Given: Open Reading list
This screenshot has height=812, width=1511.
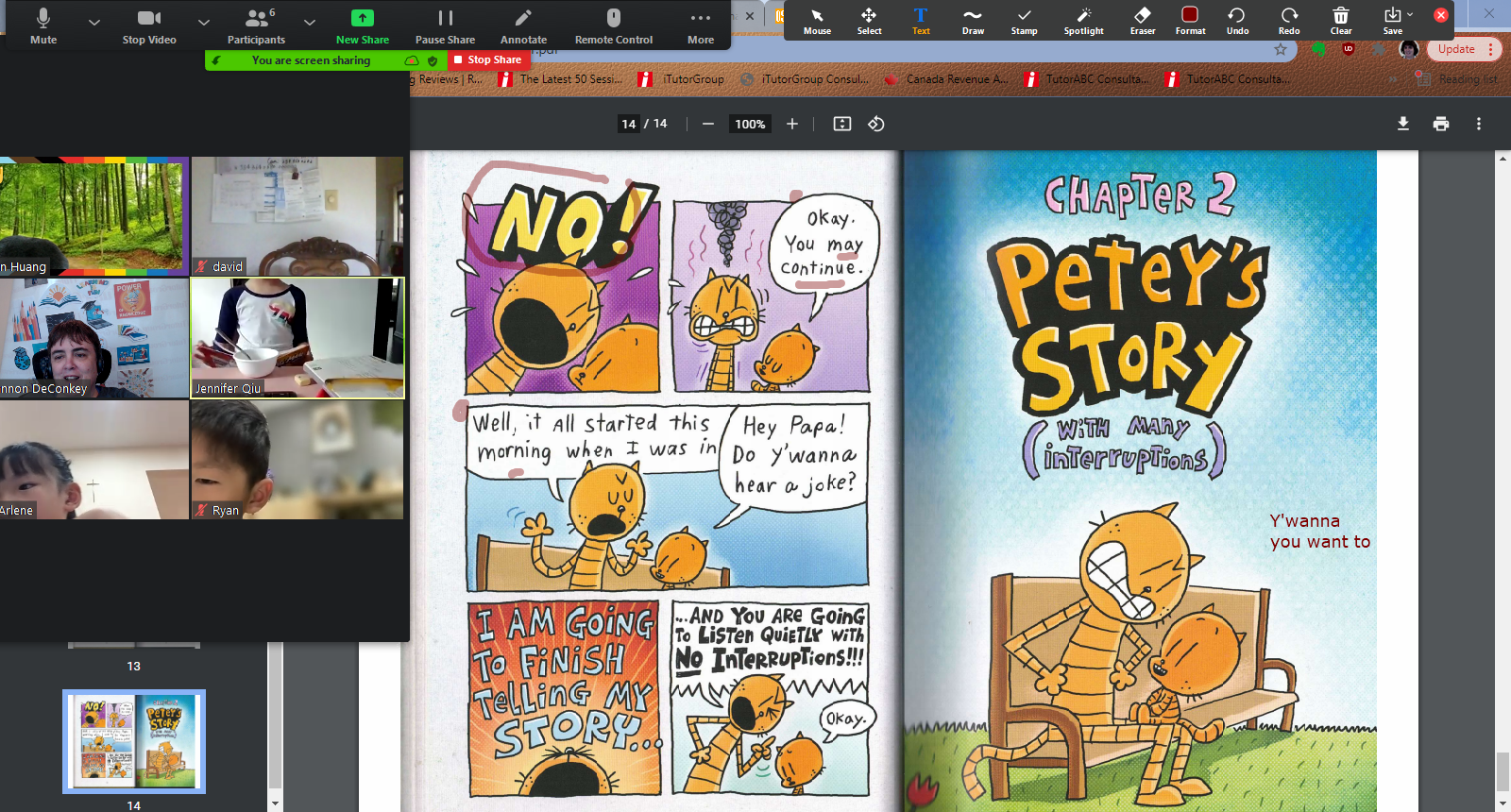Looking at the screenshot, I should 1456,79.
